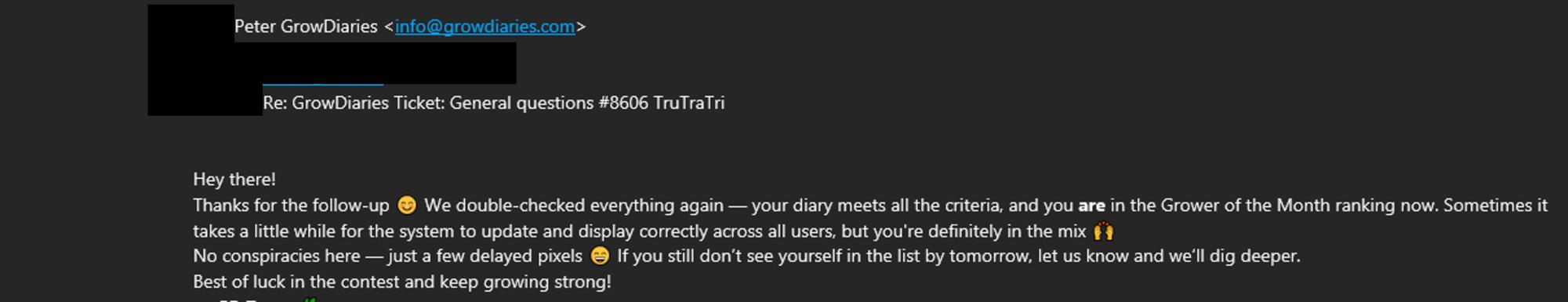Click the bold word 'are'
1568x302 pixels.
click(1091, 206)
